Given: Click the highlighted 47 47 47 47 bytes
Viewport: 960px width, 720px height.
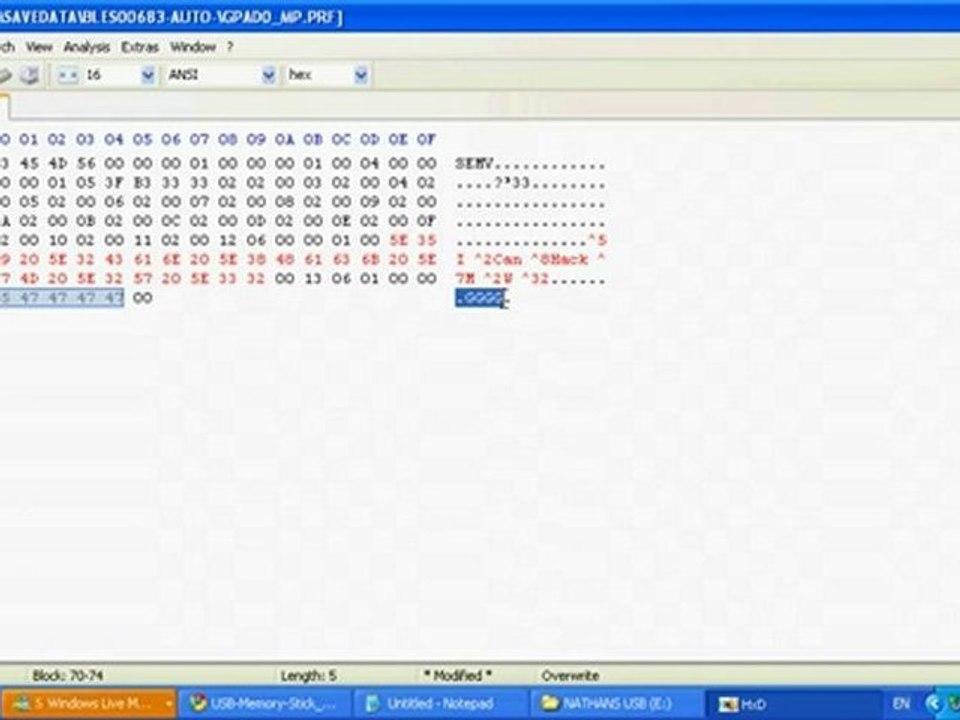Looking at the screenshot, I should tap(71, 298).
